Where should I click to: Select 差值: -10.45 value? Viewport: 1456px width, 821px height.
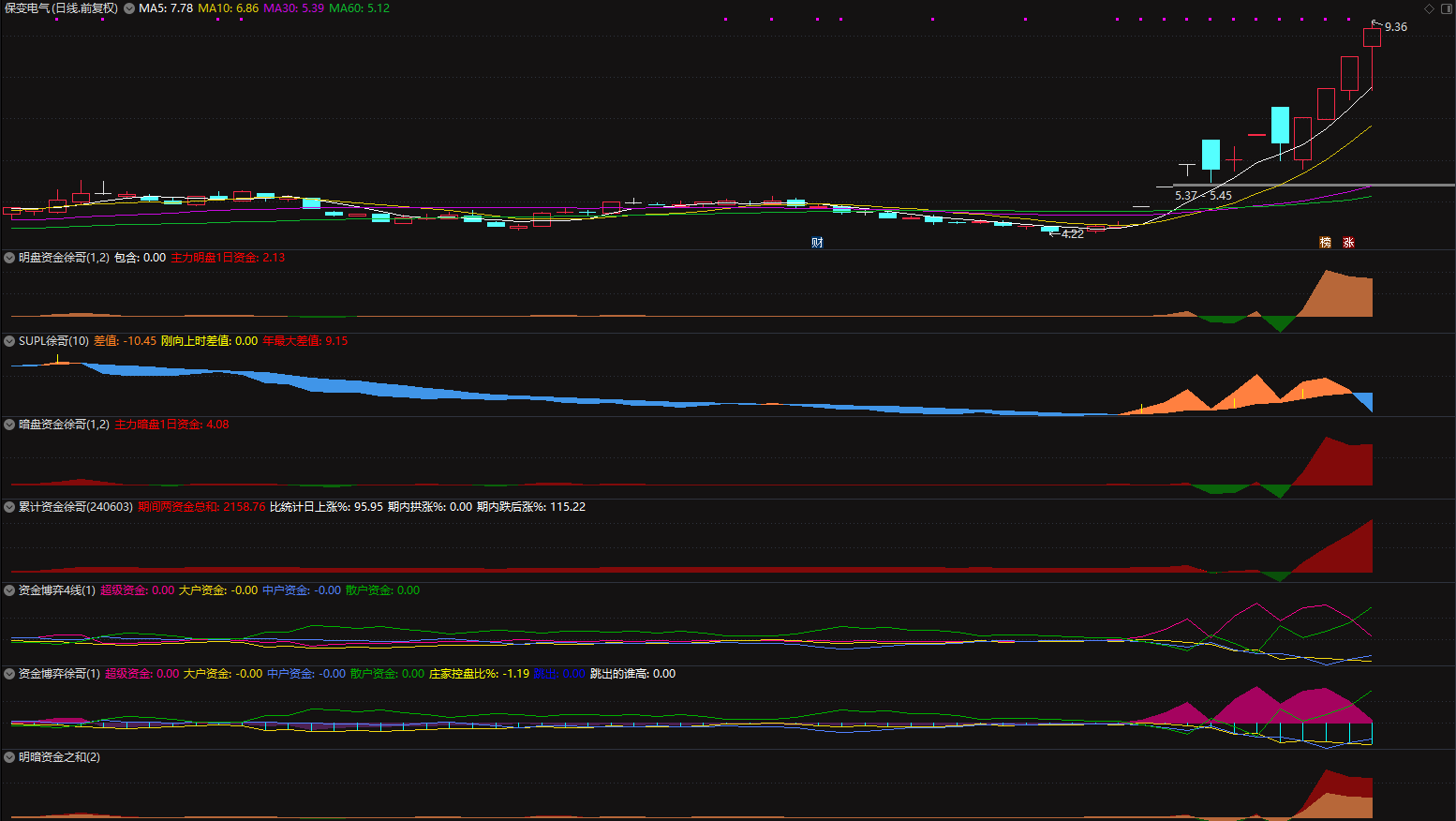pyautogui.click(x=125, y=341)
